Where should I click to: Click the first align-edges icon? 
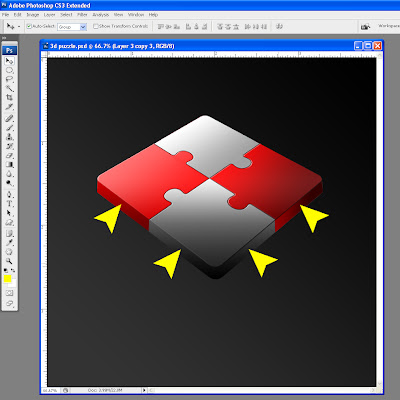click(x=161, y=26)
